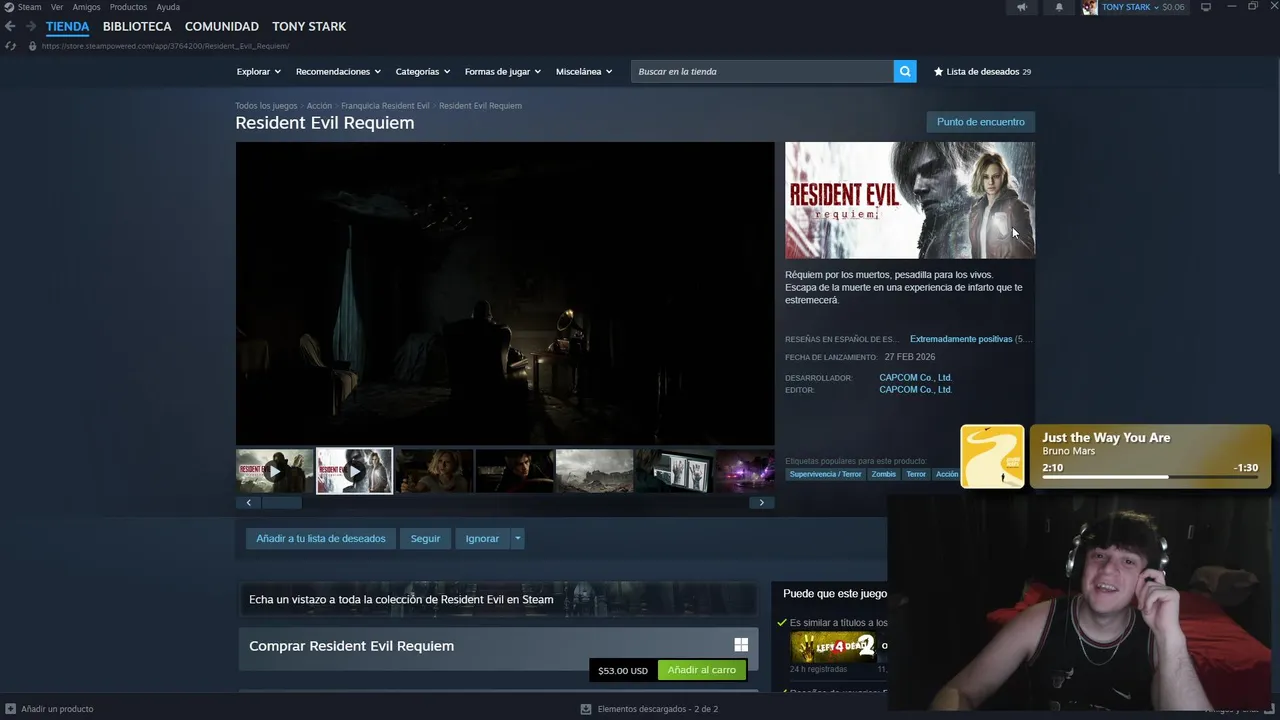The height and width of the screenshot is (720, 1280).
Task: Expand the Explorar dropdown
Action: [x=259, y=72]
